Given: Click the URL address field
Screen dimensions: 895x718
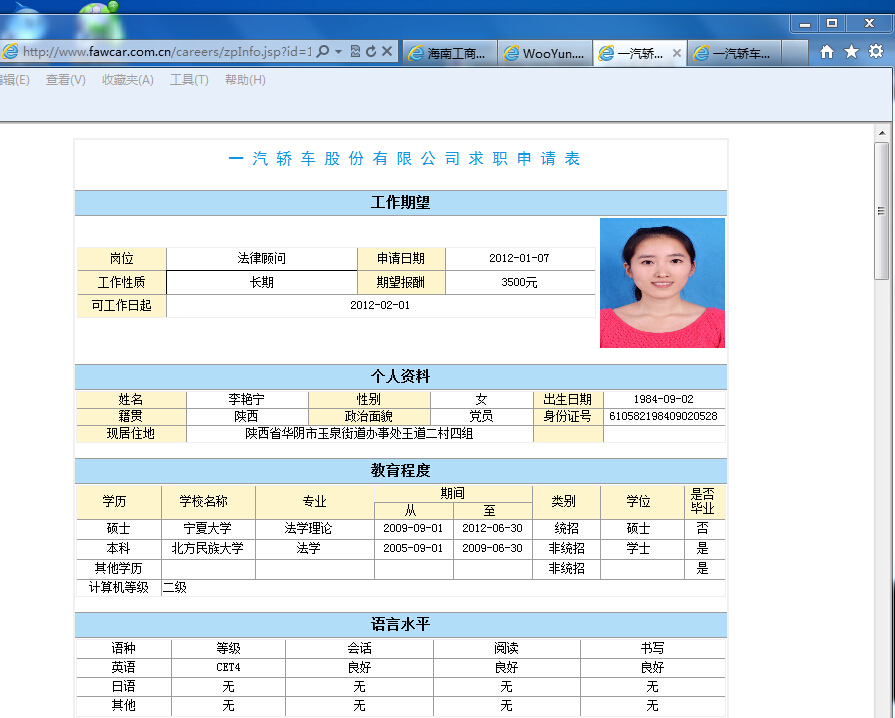Looking at the screenshot, I should 167,51.
